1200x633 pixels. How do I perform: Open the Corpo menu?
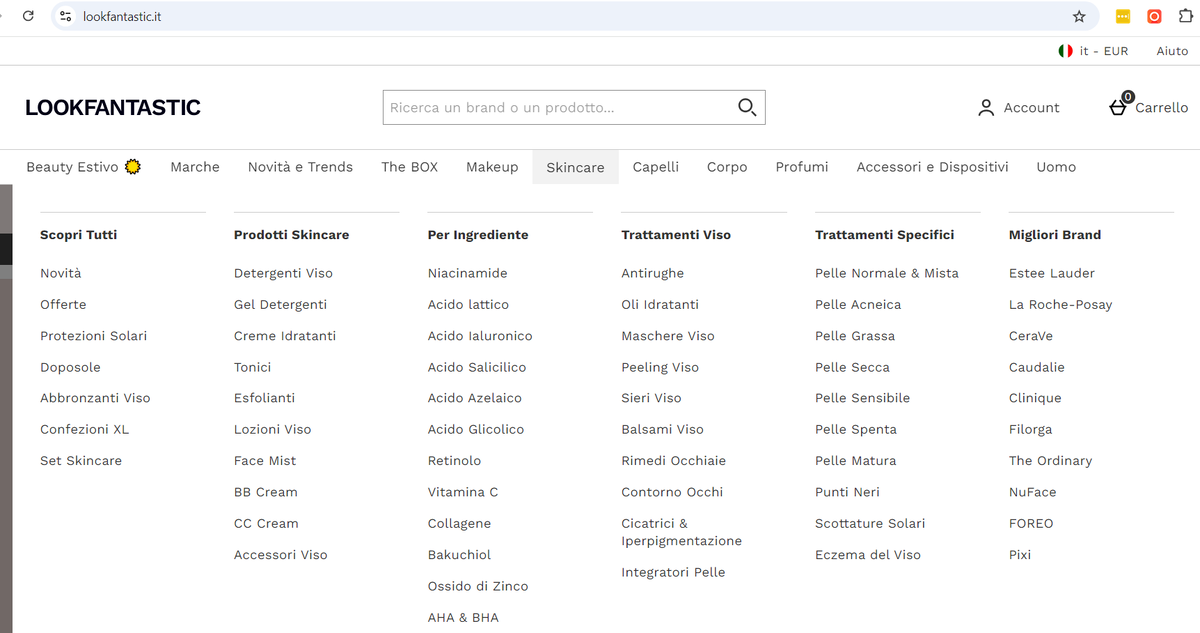point(727,167)
